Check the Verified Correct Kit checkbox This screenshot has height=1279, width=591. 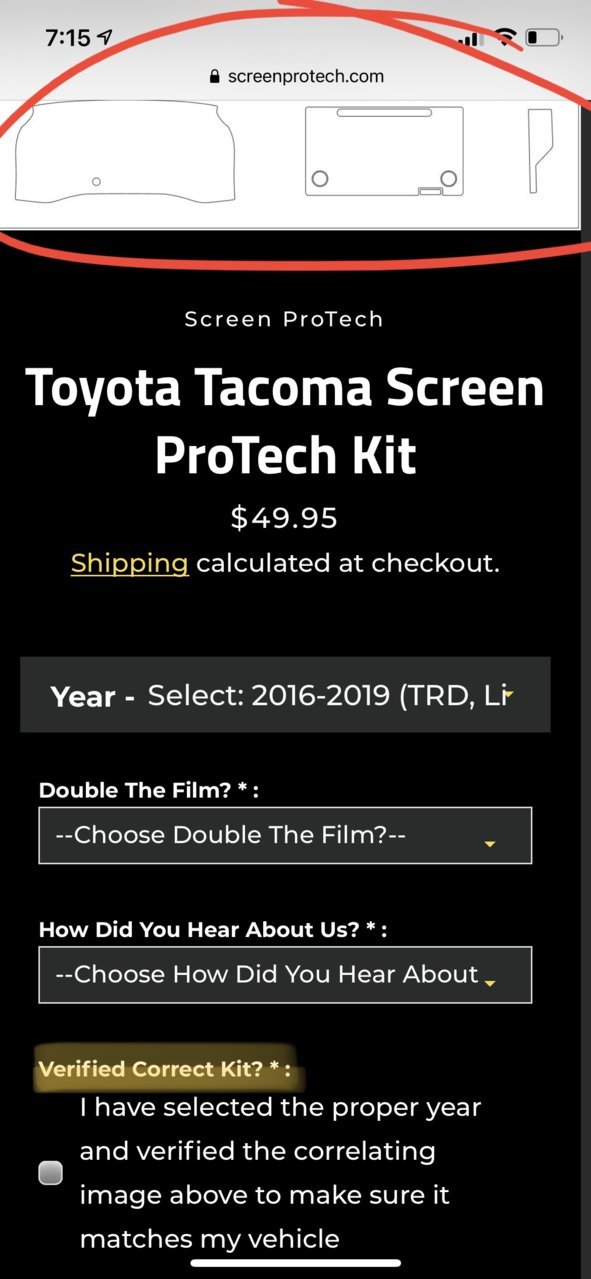[50, 1173]
